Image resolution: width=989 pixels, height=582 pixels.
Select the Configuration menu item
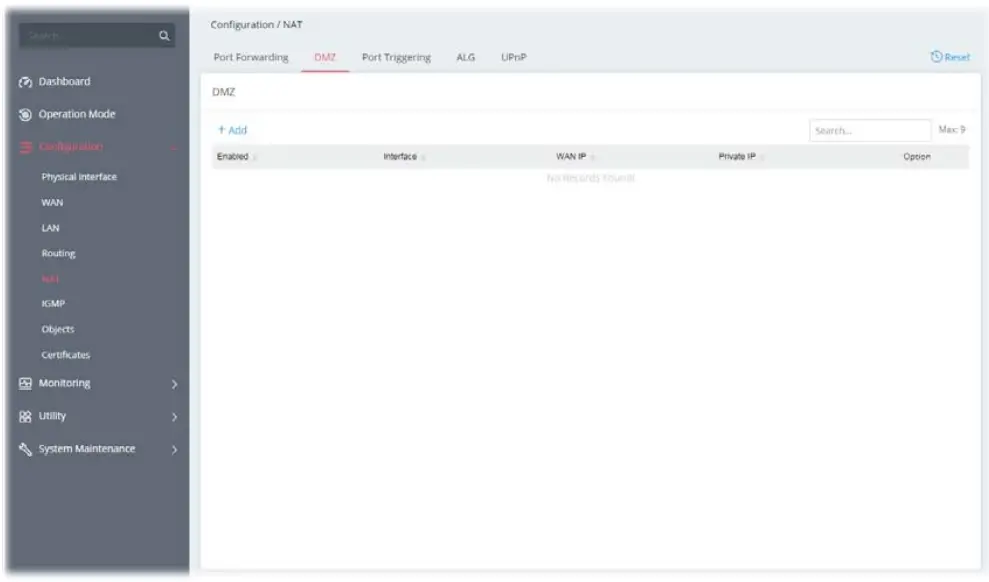(x=71, y=147)
